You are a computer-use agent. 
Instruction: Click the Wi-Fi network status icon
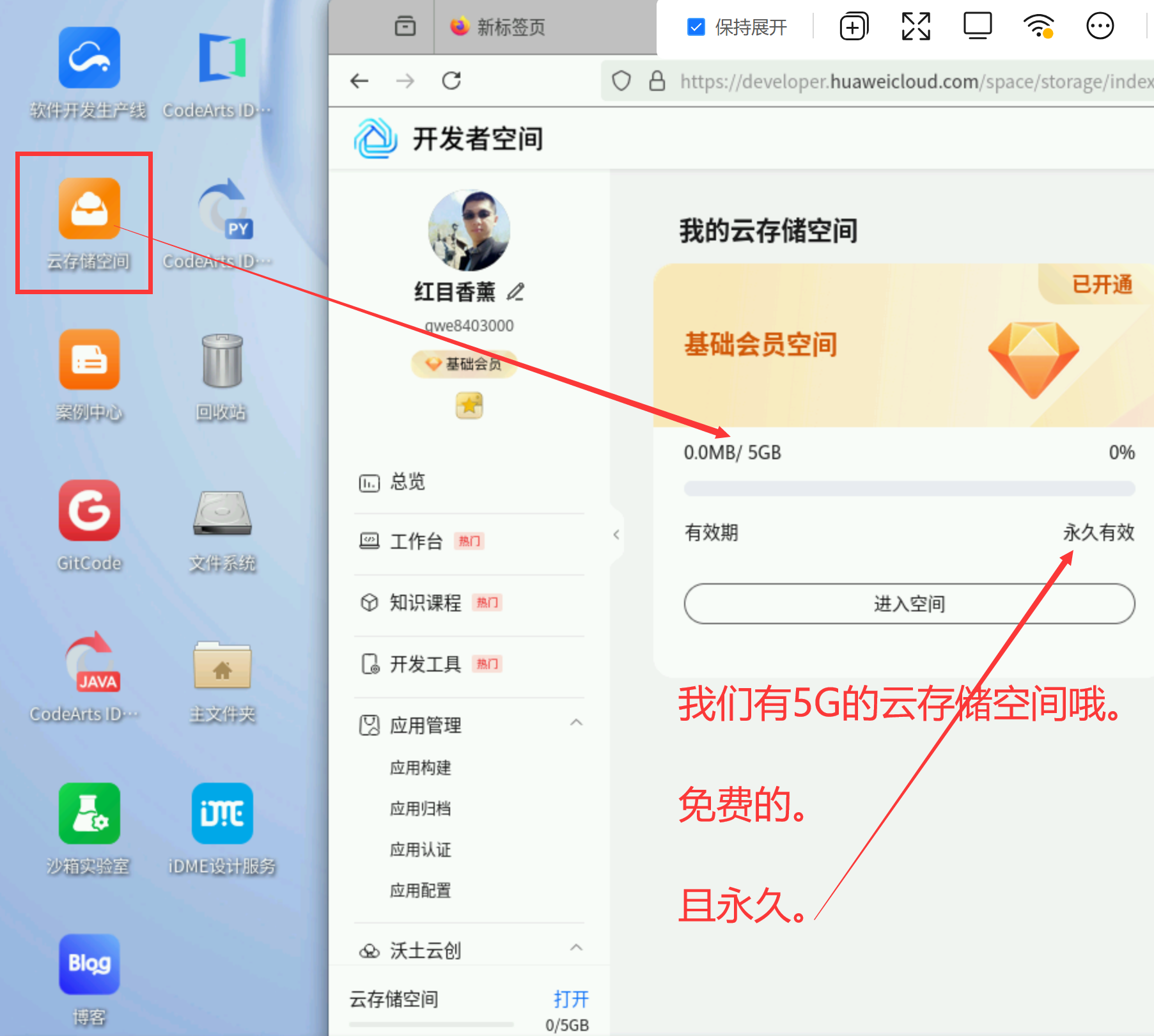(x=1039, y=26)
